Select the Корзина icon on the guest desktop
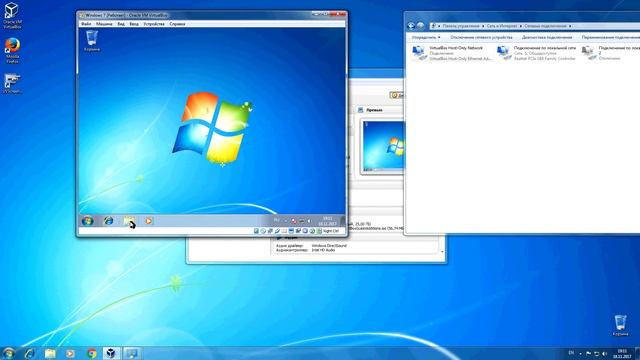The image size is (640, 360). point(92,41)
